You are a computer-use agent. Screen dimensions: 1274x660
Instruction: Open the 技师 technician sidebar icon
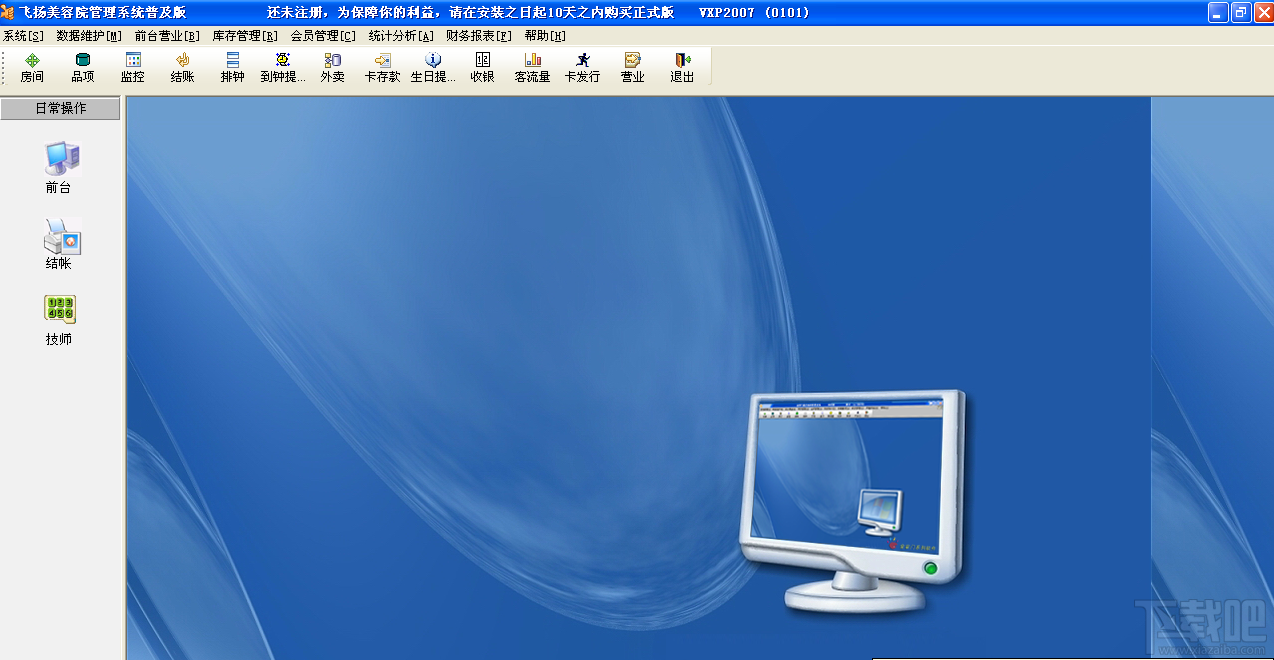pos(59,320)
